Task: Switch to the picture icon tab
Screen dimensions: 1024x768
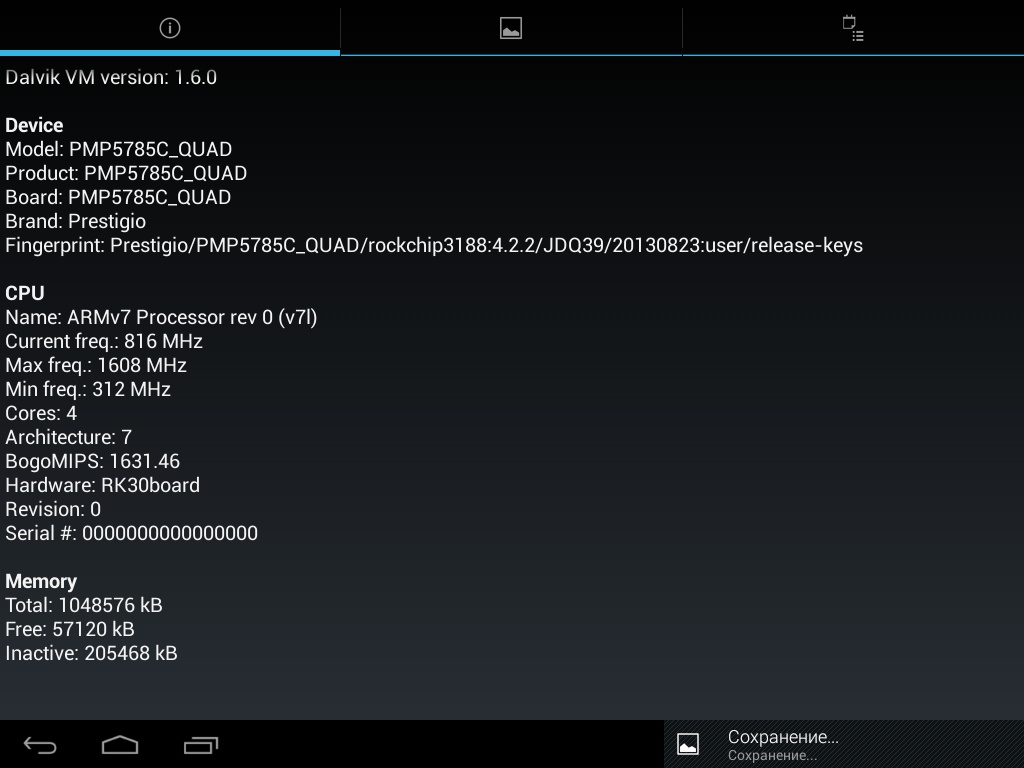Action: tap(511, 28)
